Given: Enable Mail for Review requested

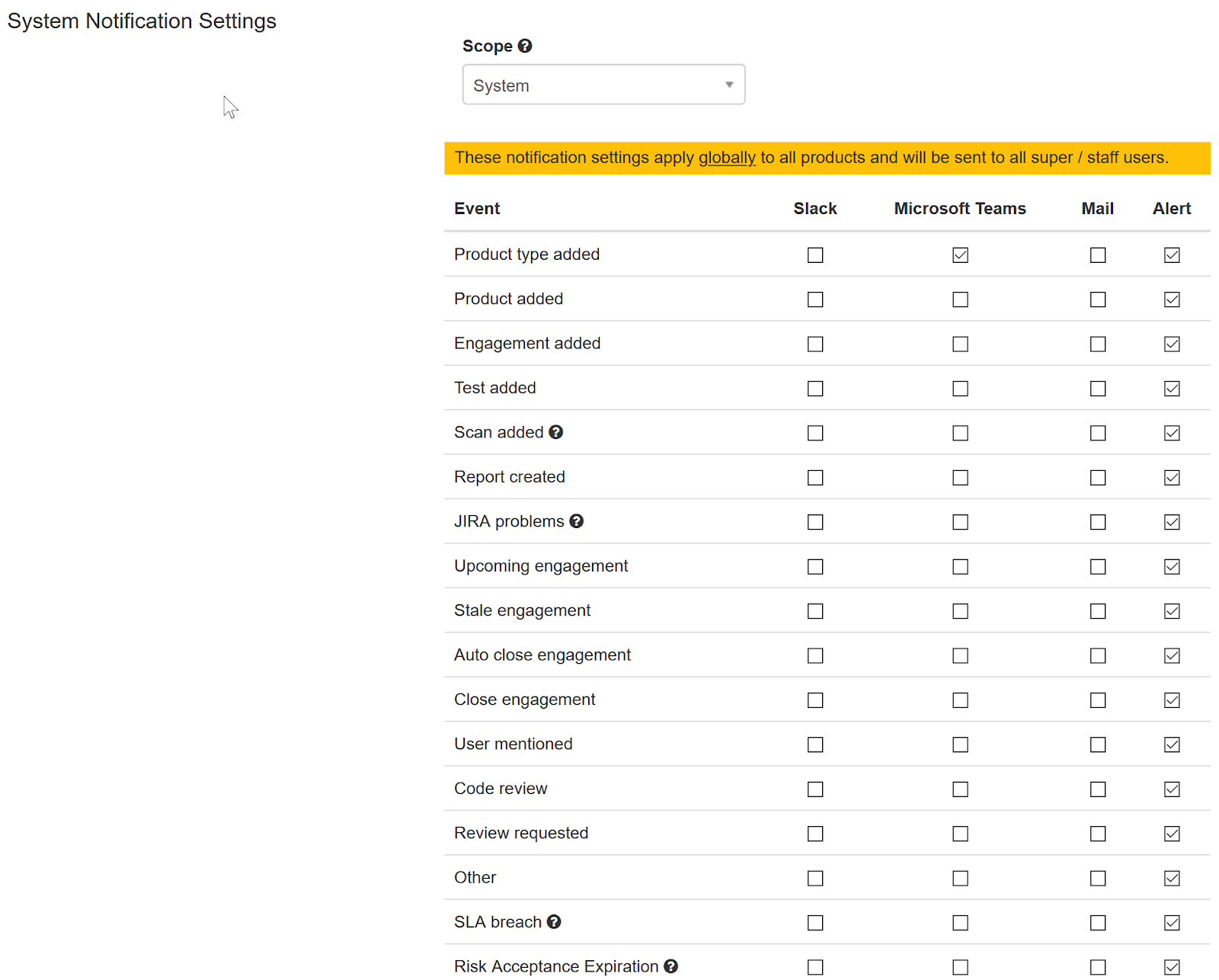Looking at the screenshot, I should coord(1098,834).
